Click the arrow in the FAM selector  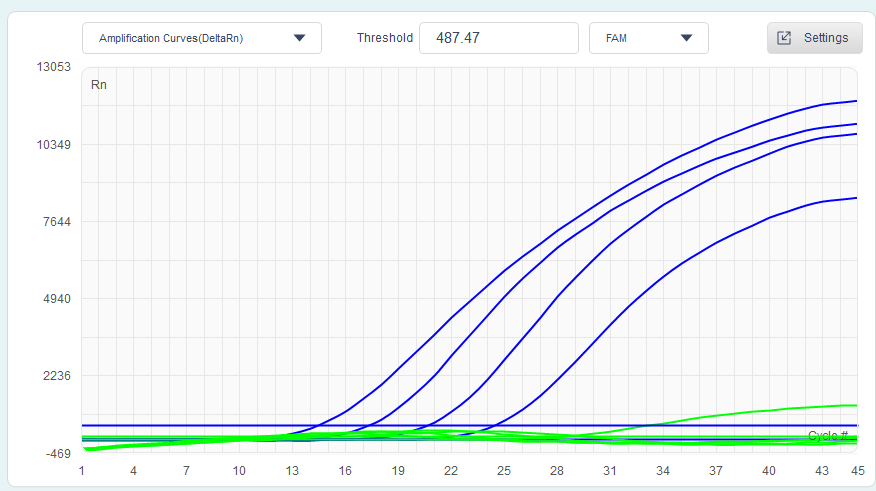(686, 38)
